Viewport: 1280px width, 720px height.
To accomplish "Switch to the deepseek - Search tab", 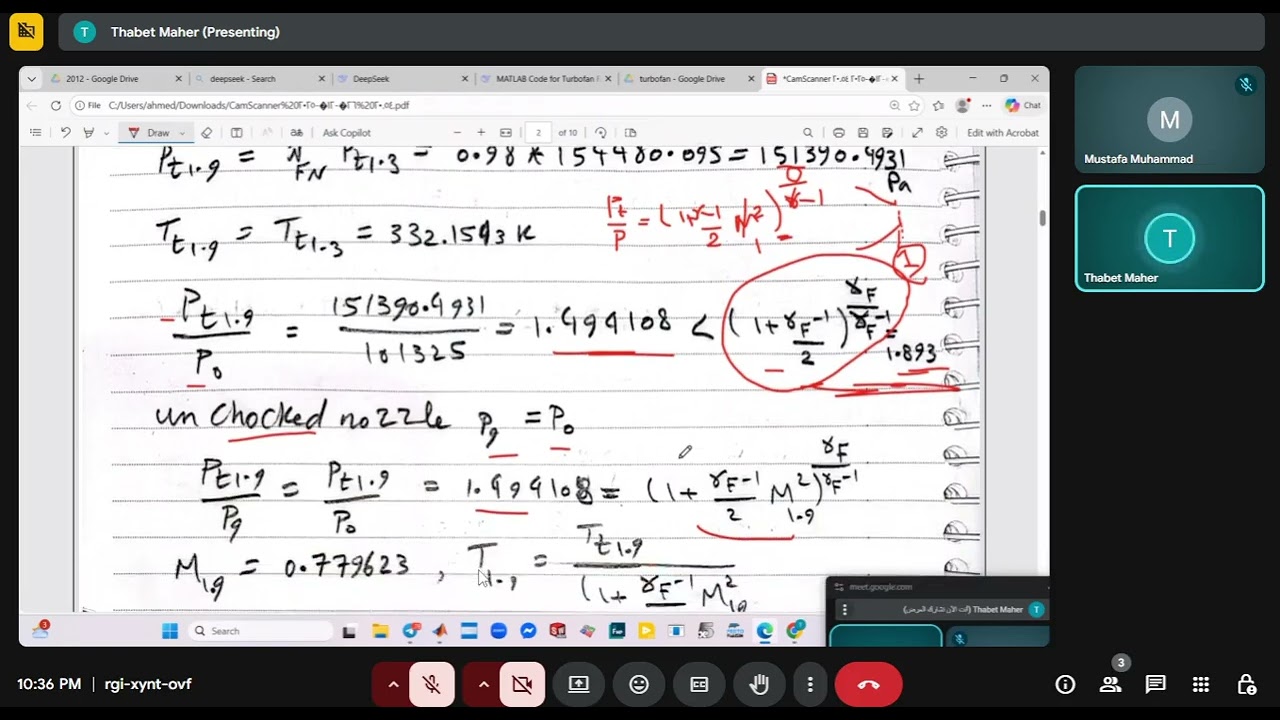I will coord(259,79).
